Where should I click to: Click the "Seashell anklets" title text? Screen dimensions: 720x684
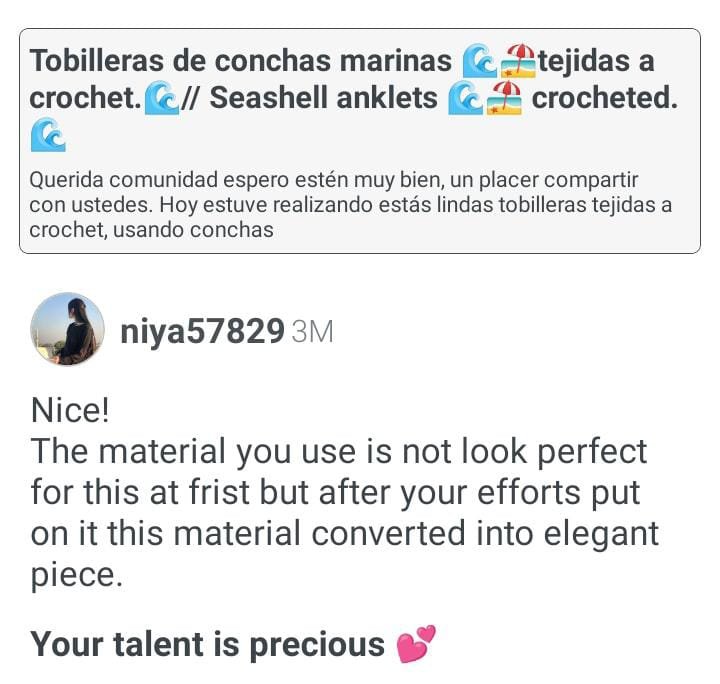pos(323,98)
